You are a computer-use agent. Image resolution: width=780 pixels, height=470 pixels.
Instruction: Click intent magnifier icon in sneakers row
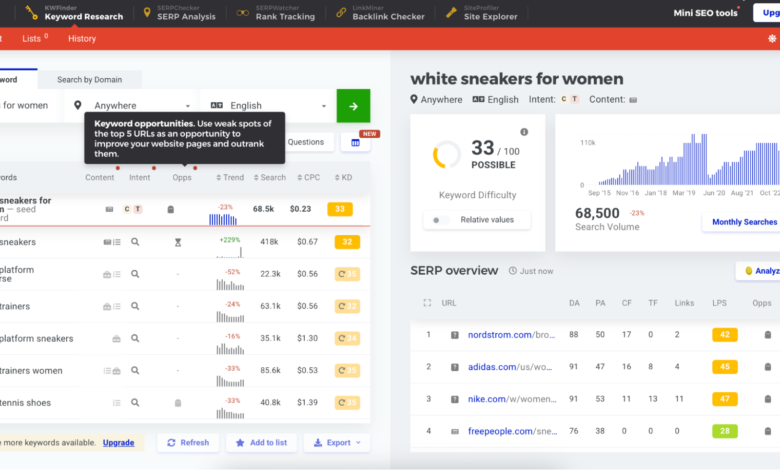click(x=135, y=242)
